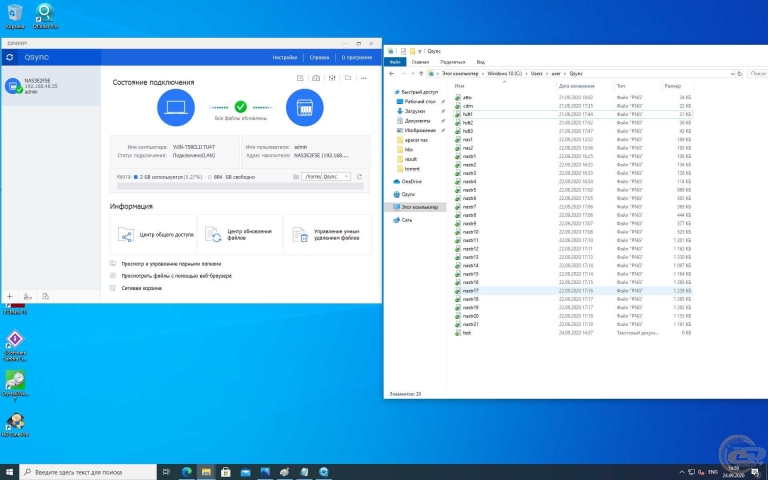Open Главная tab in Explorer ribbon
Screen dimensions: 768x480
(x=420, y=62)
